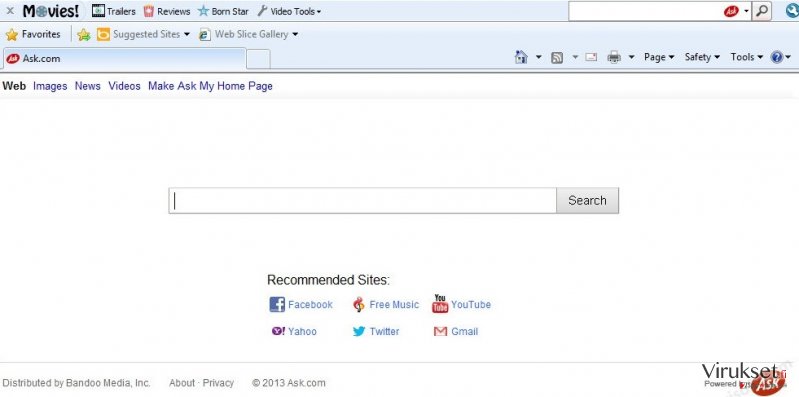Click inside the main Ask search field
Viewport: 799px width, 397px height.
coord(363,200)
